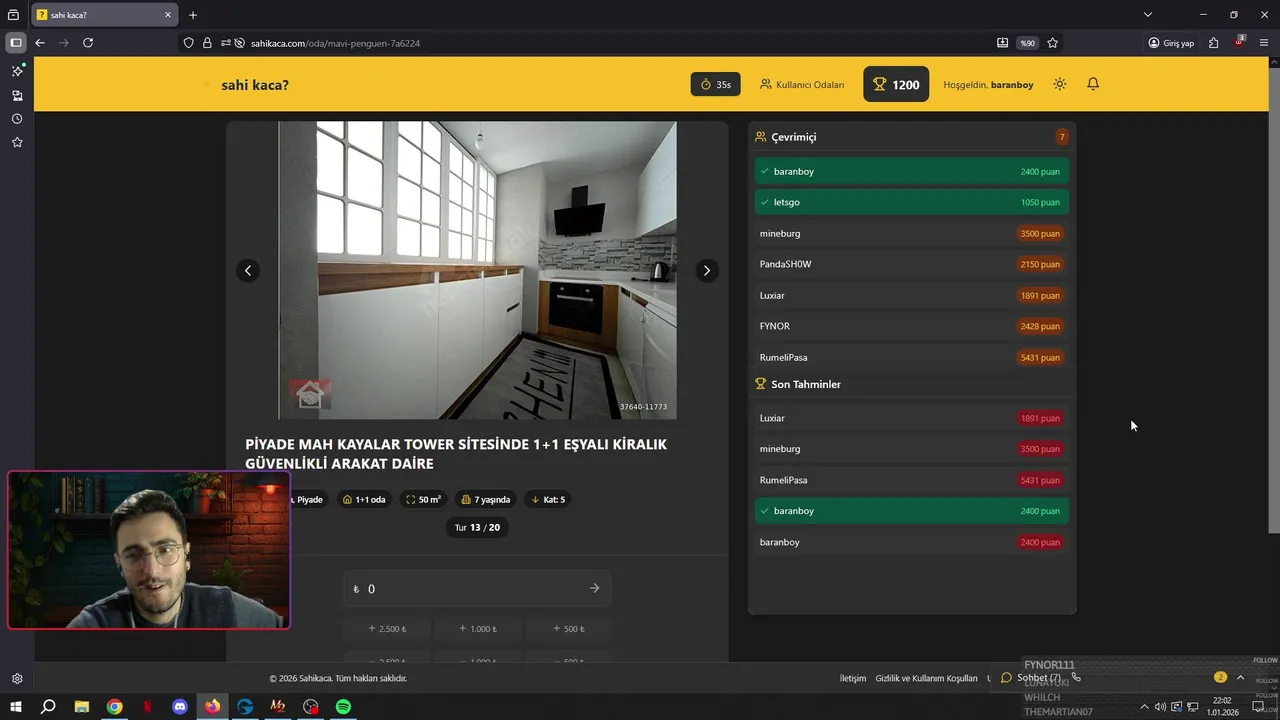Open the taskbar clock and date
The width and height of the screenshot is (1280, 720).
point(1222,707)
